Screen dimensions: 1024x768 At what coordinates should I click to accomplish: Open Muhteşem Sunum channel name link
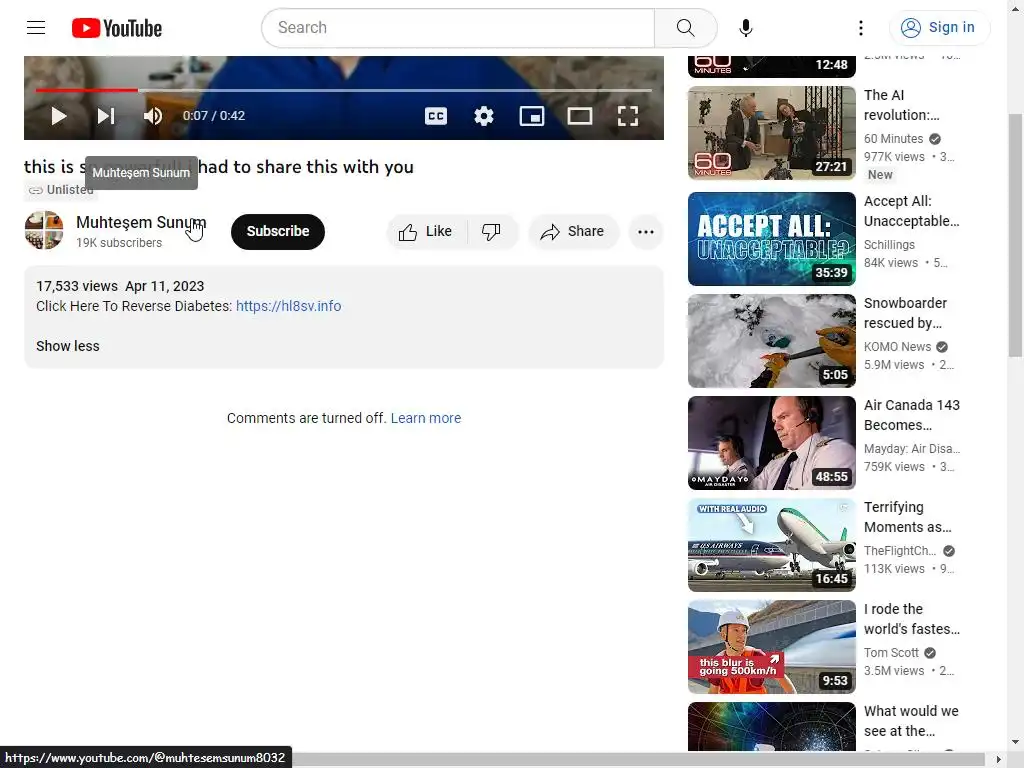(x=141, y=222)
